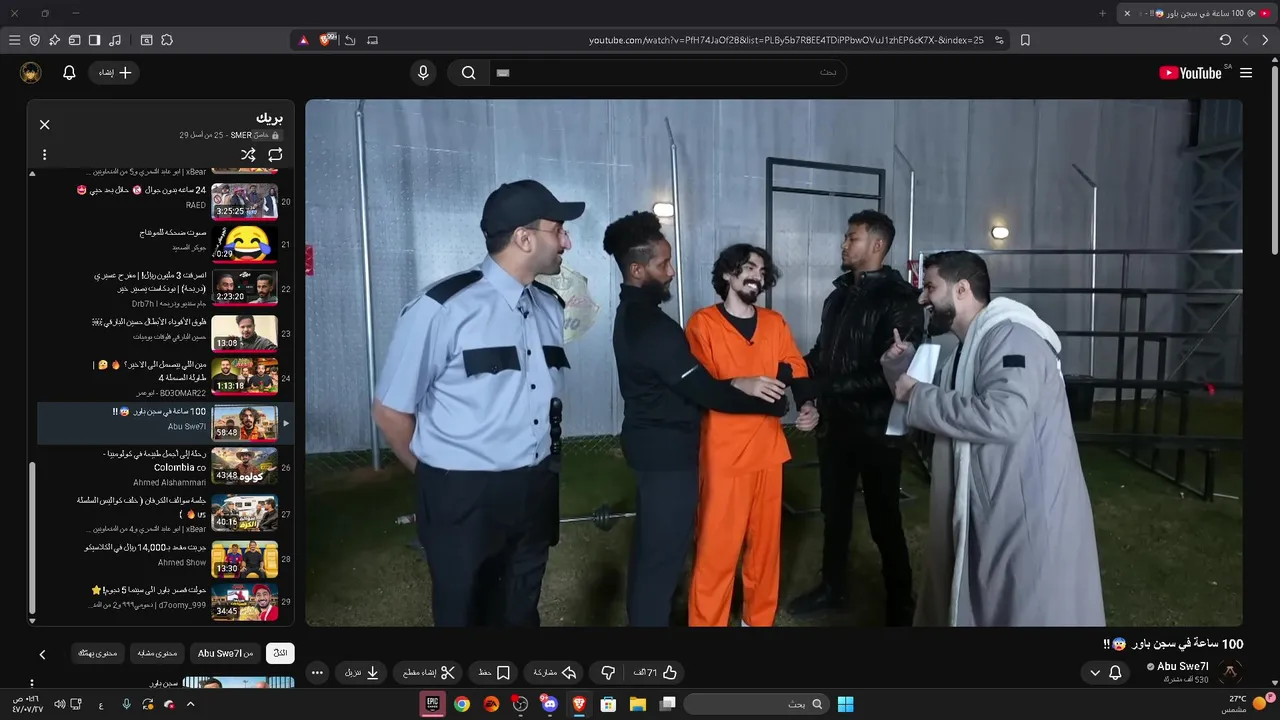Start voice search with microphone icon
Screen dimensions: 1280x720
pyautogui.click(x=423, y=72)
